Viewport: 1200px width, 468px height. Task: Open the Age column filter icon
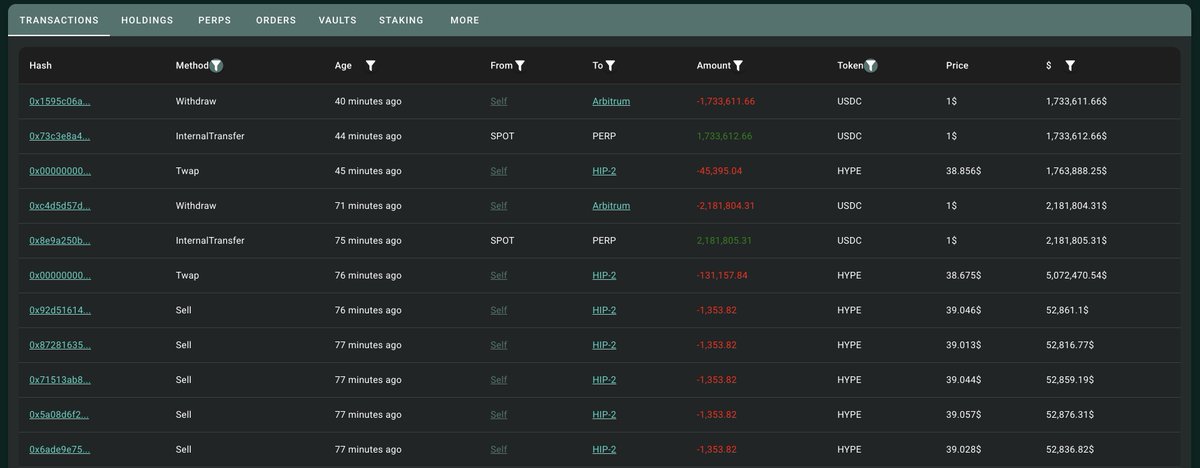click(x=371, y=66)
